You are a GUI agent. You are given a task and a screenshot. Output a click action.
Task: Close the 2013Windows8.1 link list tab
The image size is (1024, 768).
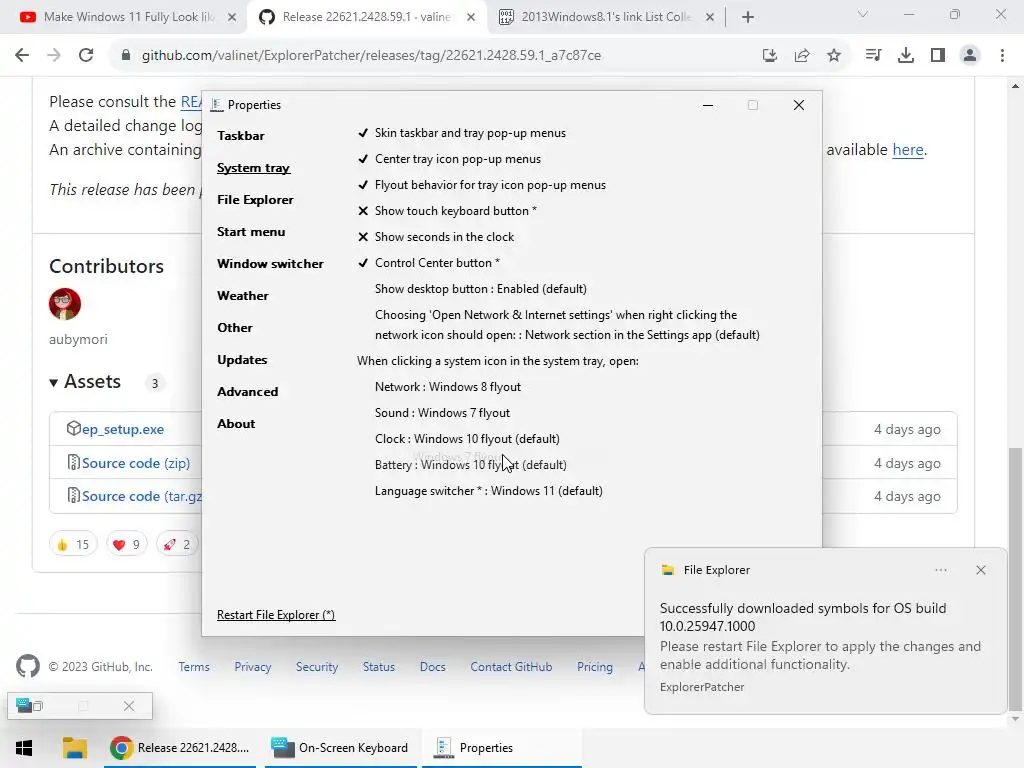coord(710,17)
